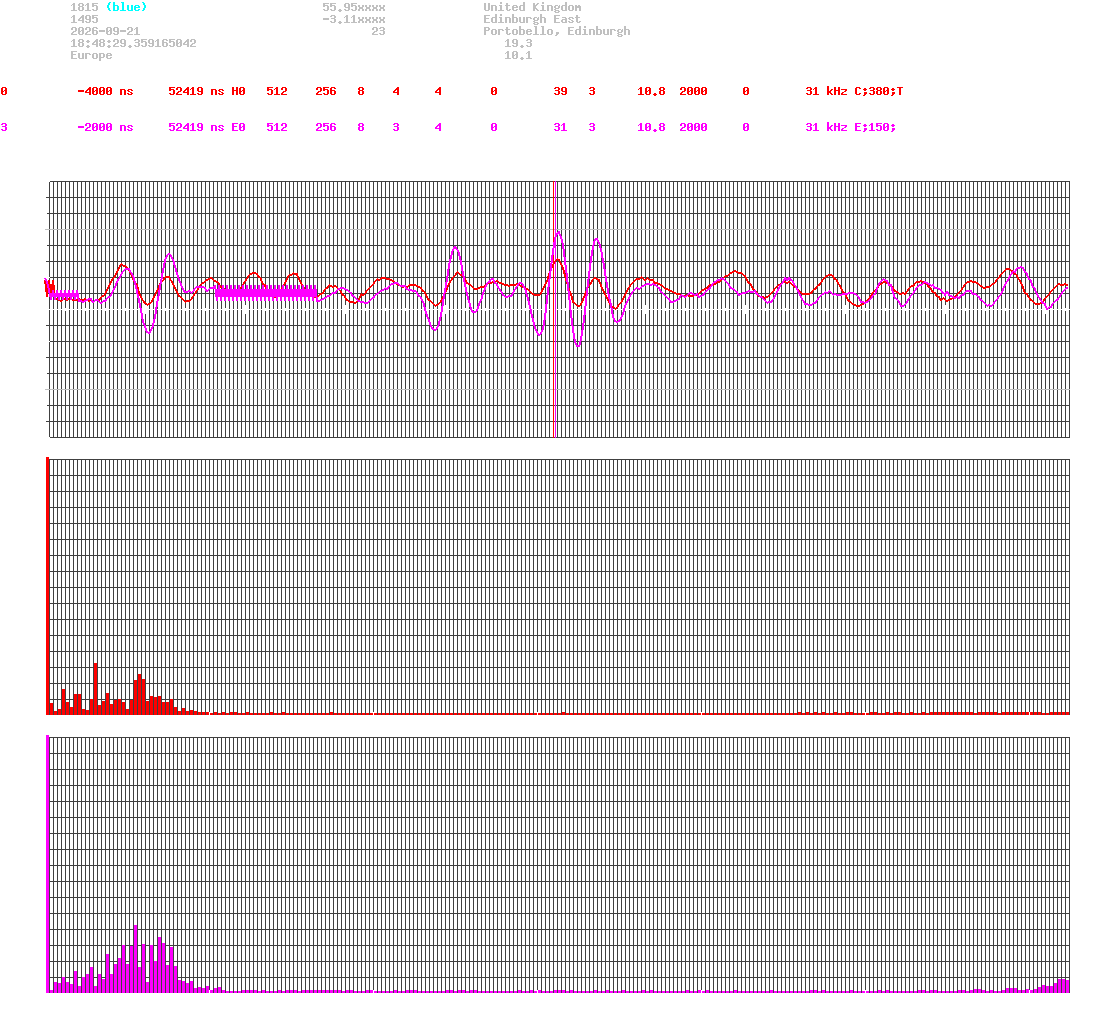Click the magenta row value 2000
The height and width of the screenshot is (1015, 1095).
(693, 127)
